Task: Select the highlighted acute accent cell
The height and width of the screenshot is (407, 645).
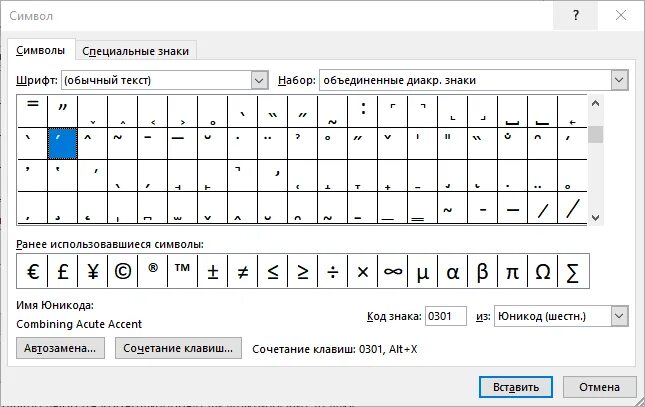Action: coord(63,144)
